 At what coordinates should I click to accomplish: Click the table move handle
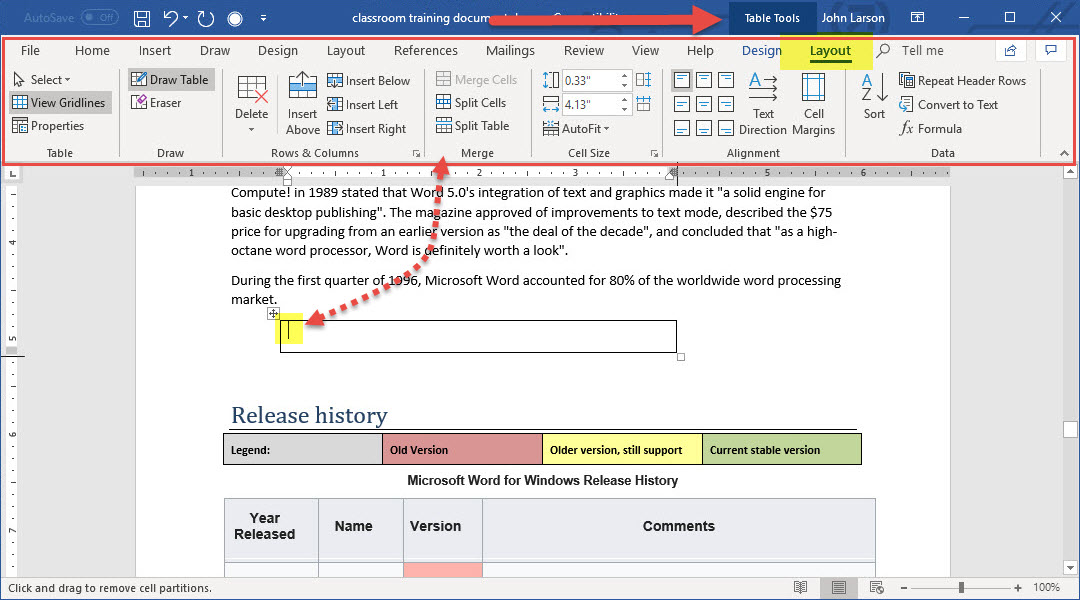(x=273, y=313)
